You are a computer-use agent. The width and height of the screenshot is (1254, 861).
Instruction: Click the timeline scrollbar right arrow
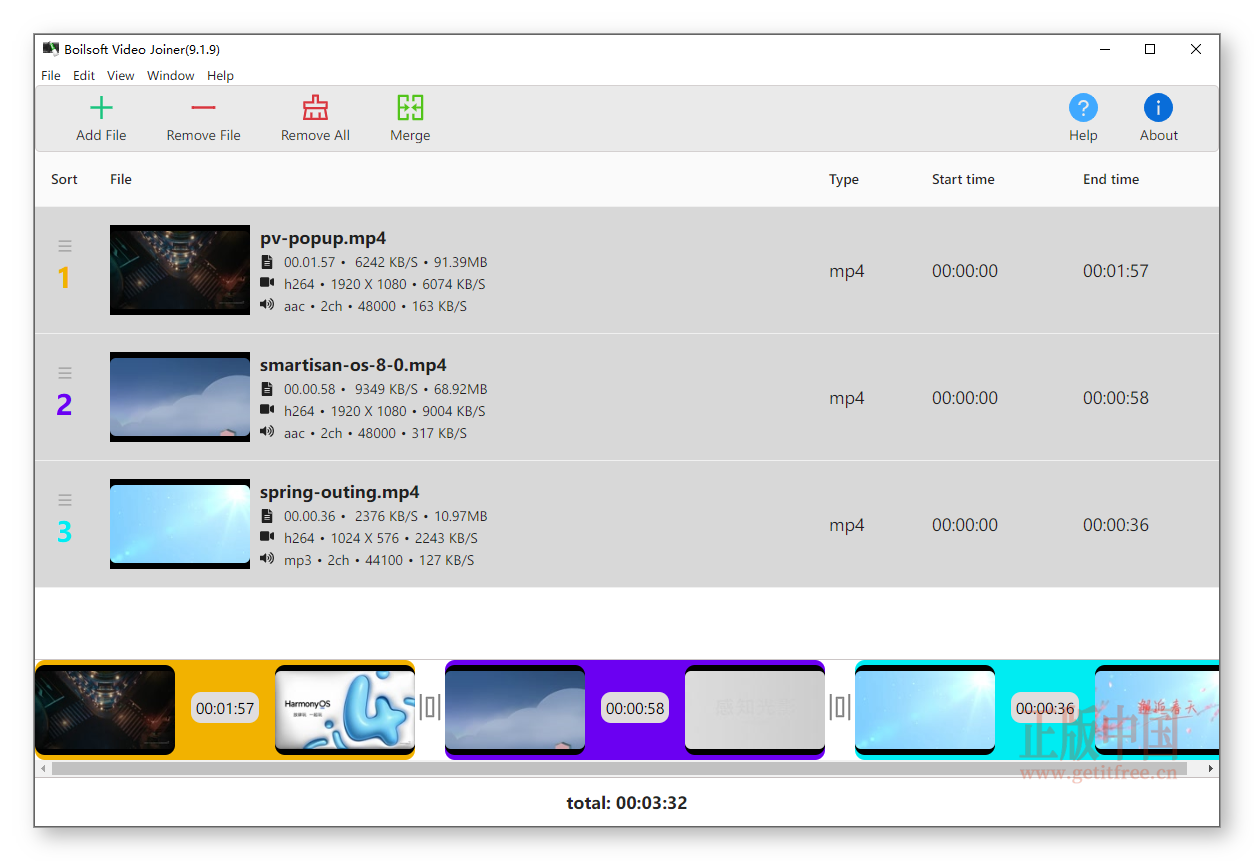pyautogui.click(x=1211, y=769)
